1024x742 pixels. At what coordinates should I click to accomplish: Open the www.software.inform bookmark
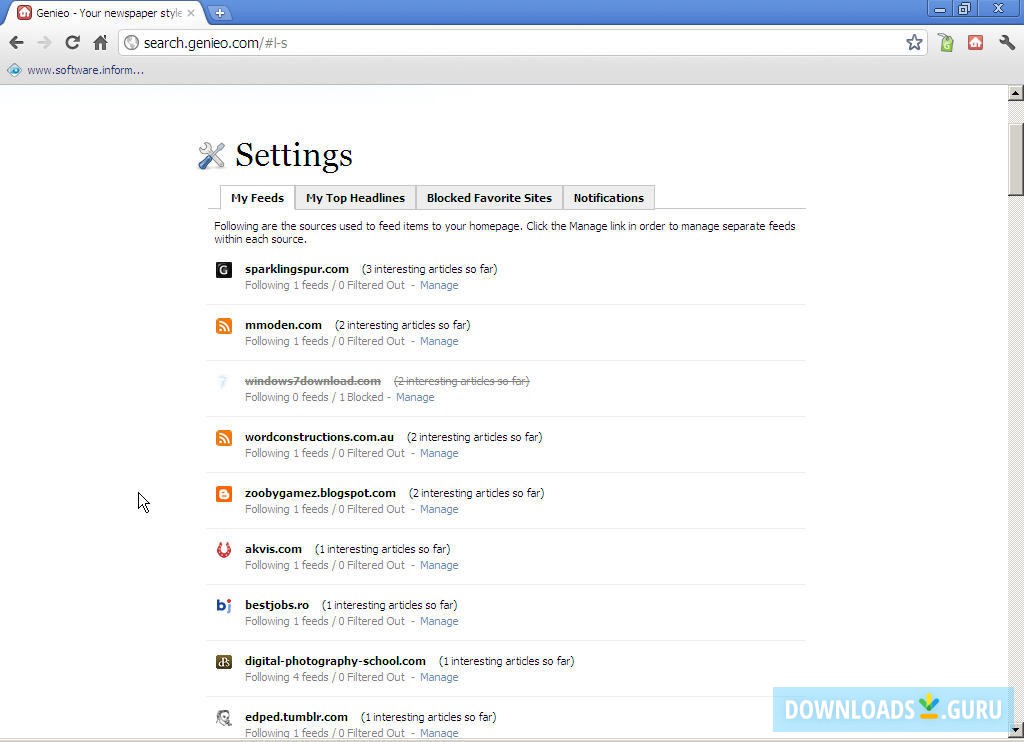[76, 70]
